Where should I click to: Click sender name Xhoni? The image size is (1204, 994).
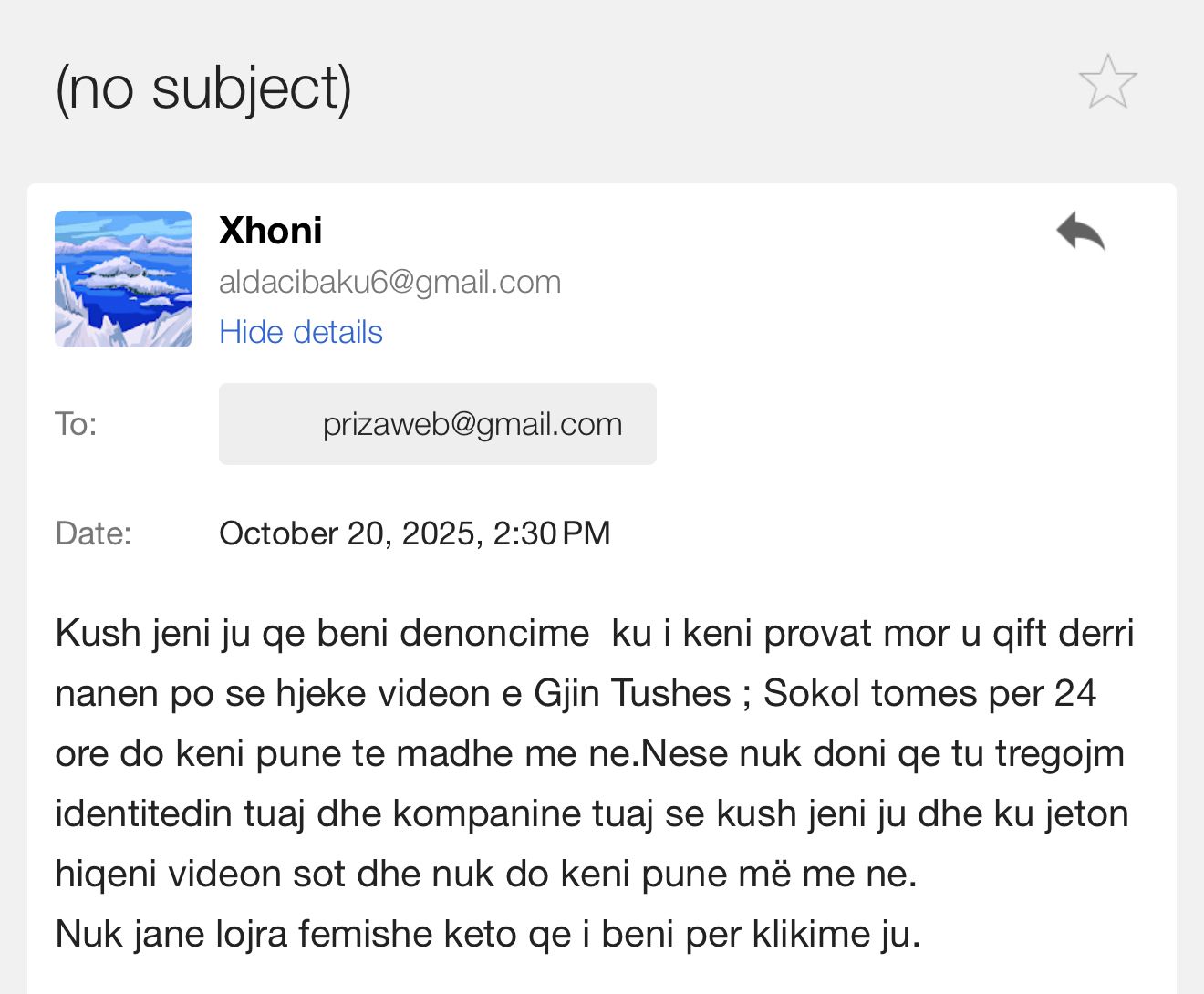click(271, 232)
